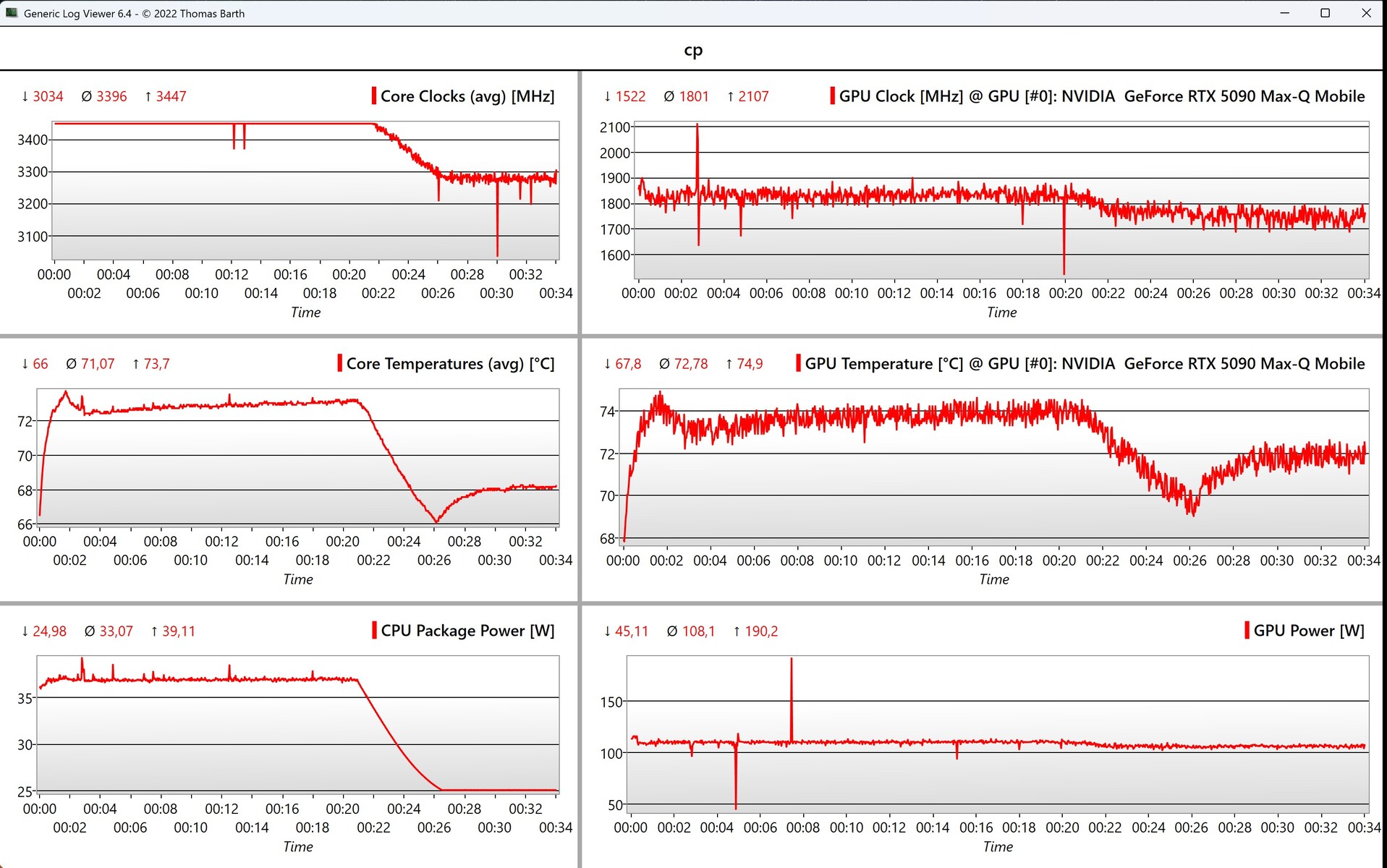Click the average 72,78 of GPU Temperature
This screenshot has width=1387, height=868.
point(691,364)
